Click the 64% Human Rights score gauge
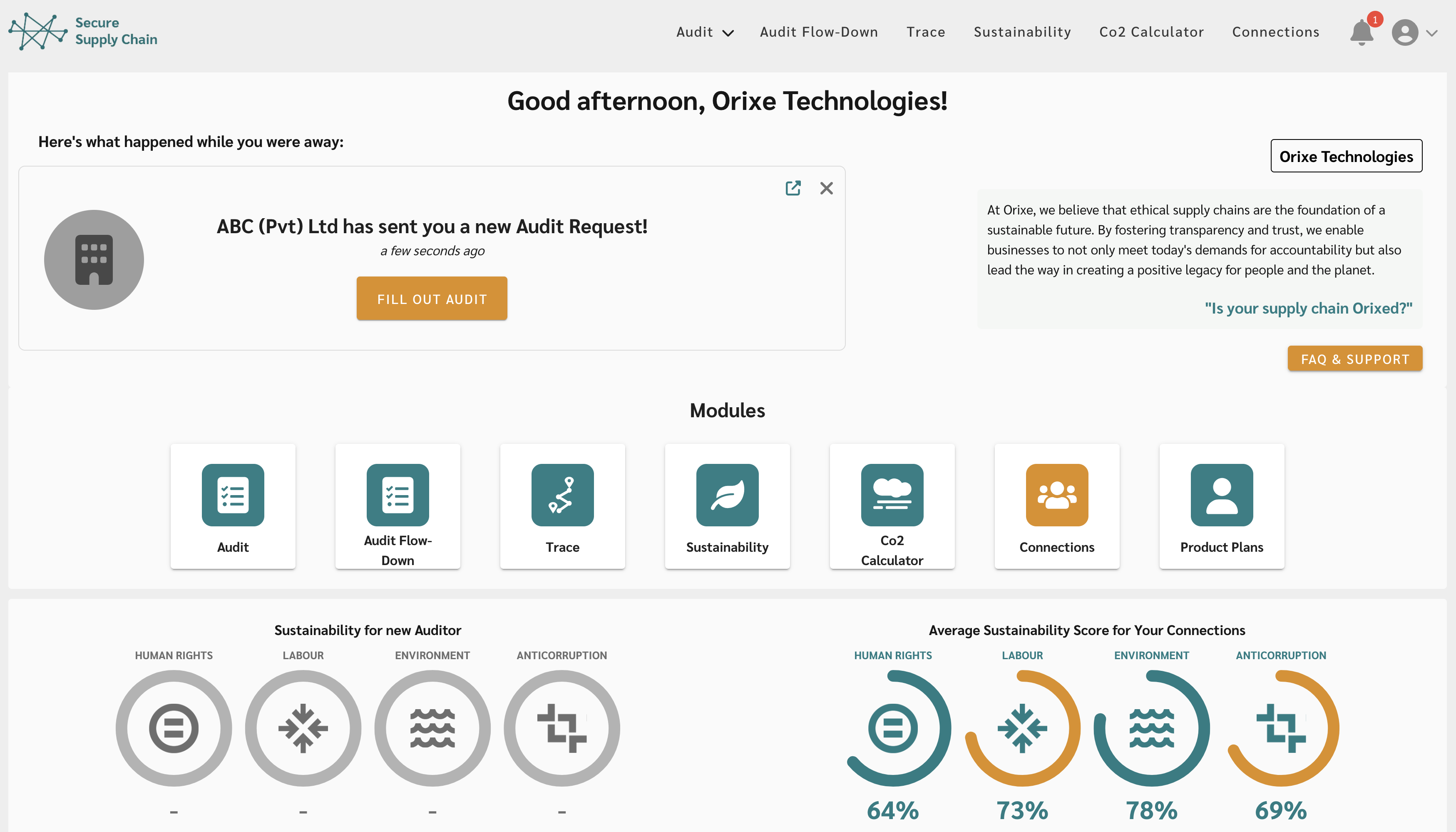Screen dimensions: 1456x832 pos(893,728)
